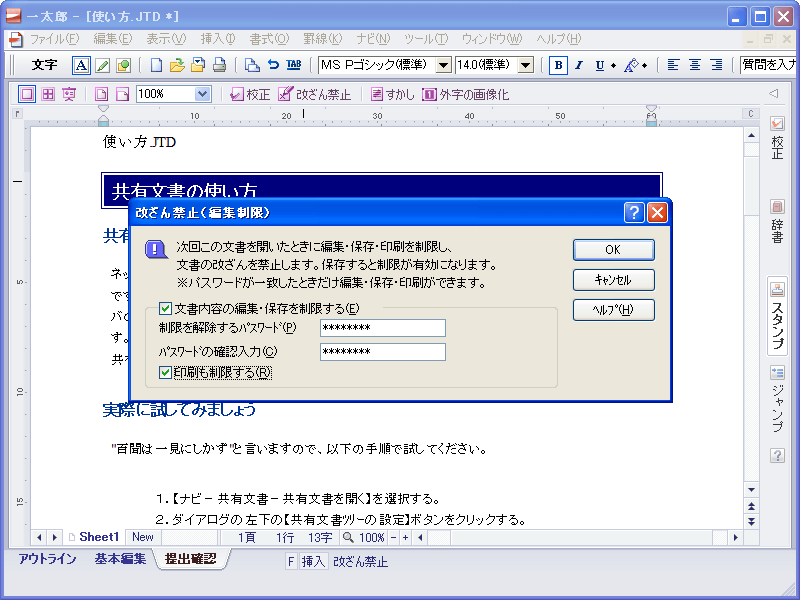
Task: Open the font size 14.0 dropdown
Action: tap(526, 65)
